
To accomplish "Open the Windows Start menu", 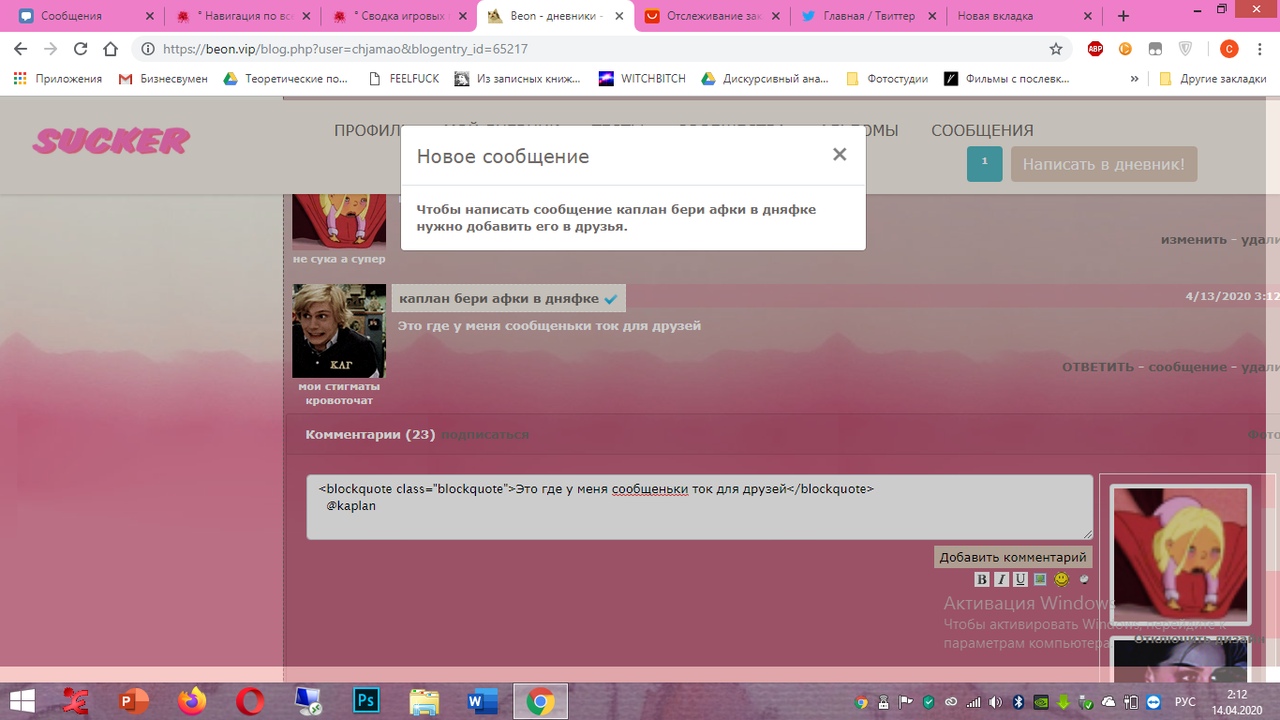I will 22,701.
